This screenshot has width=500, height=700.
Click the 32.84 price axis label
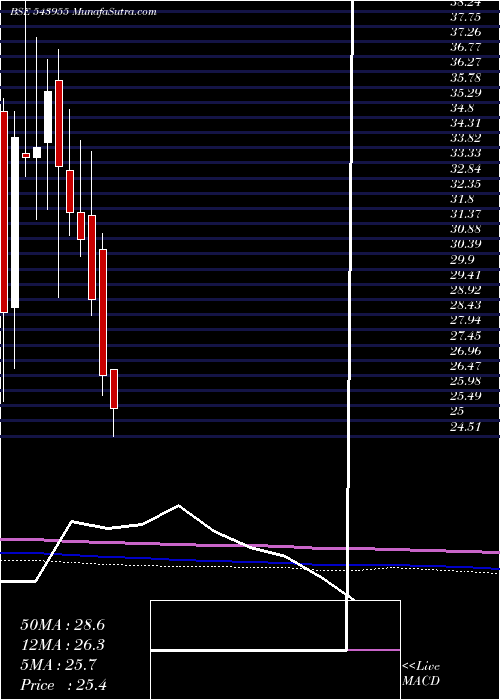(x=465, y=169)
